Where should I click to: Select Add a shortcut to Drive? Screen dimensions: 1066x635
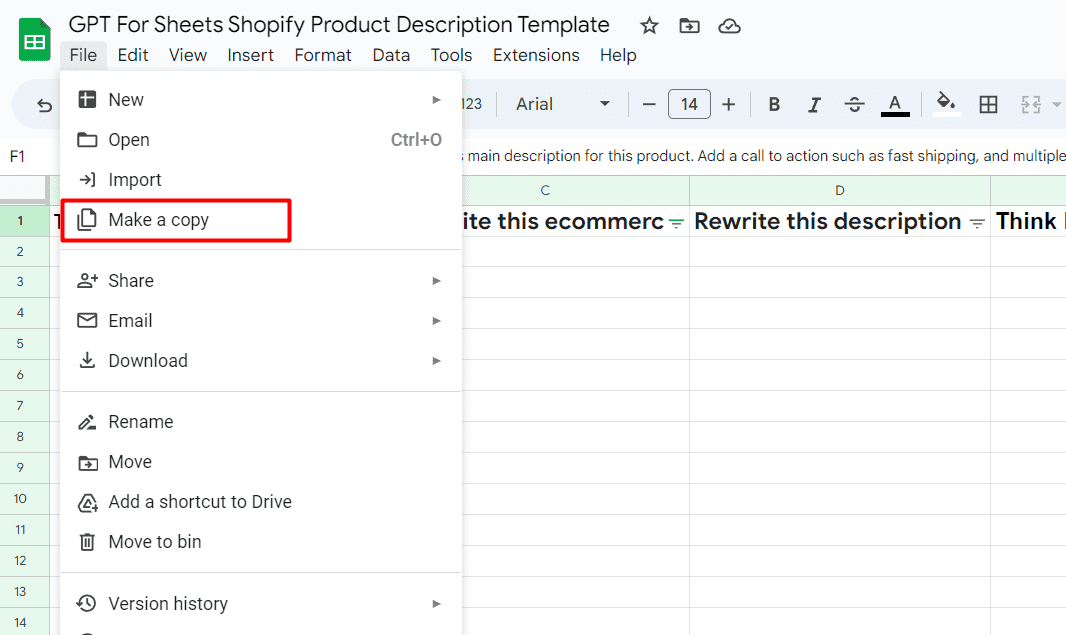pos(261,502)
